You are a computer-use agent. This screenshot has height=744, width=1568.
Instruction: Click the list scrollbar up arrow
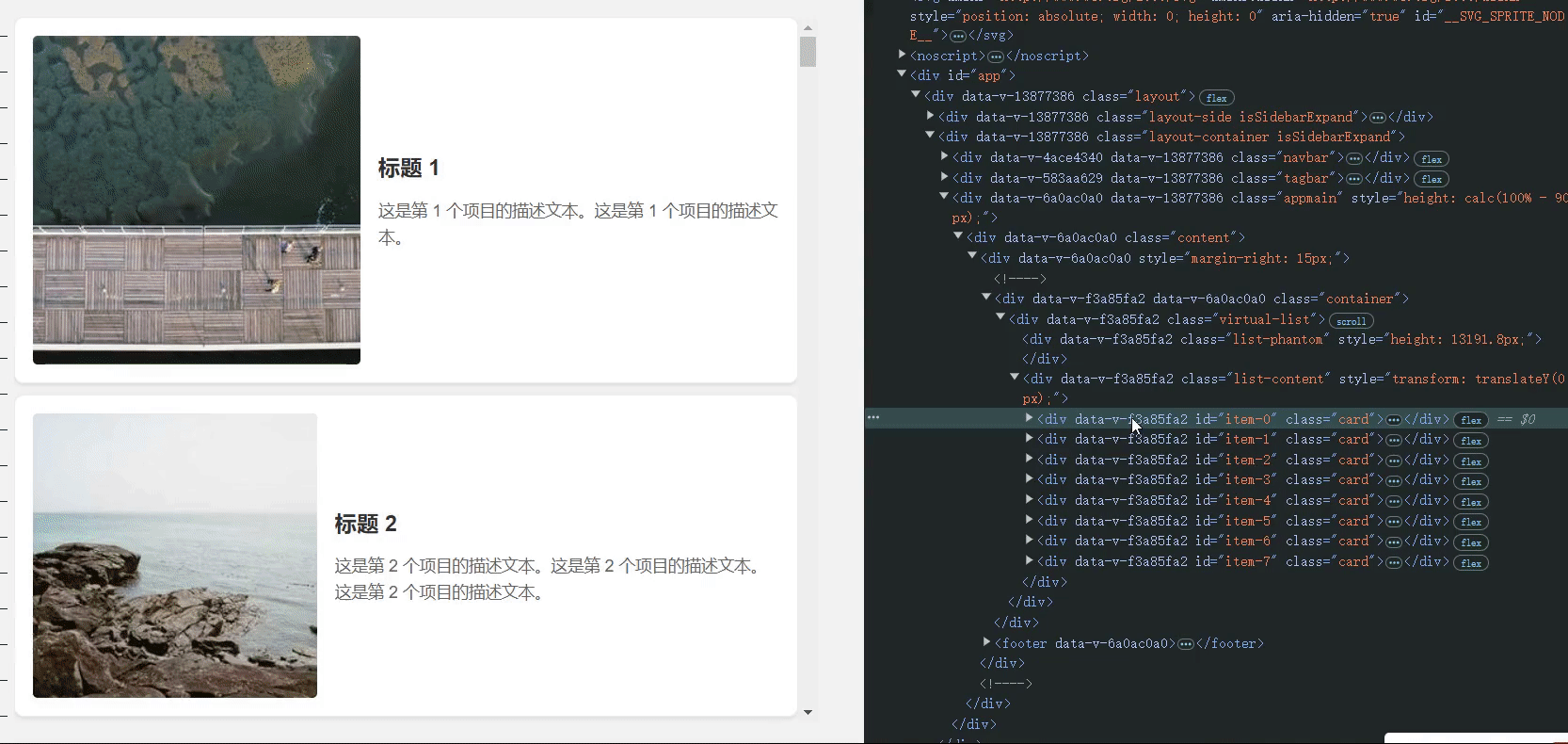pyautogui.click(x=808, y=28)
